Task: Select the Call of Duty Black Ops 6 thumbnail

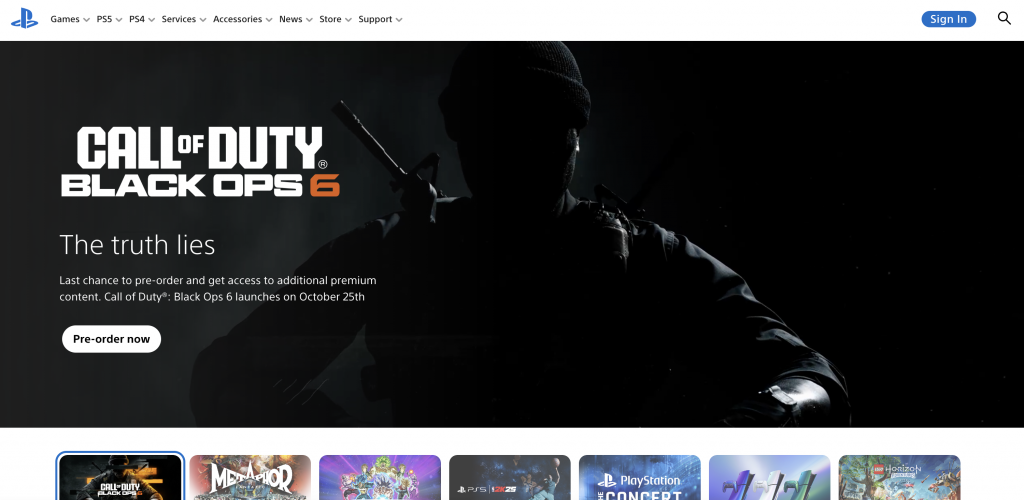Action: (120, 477)
